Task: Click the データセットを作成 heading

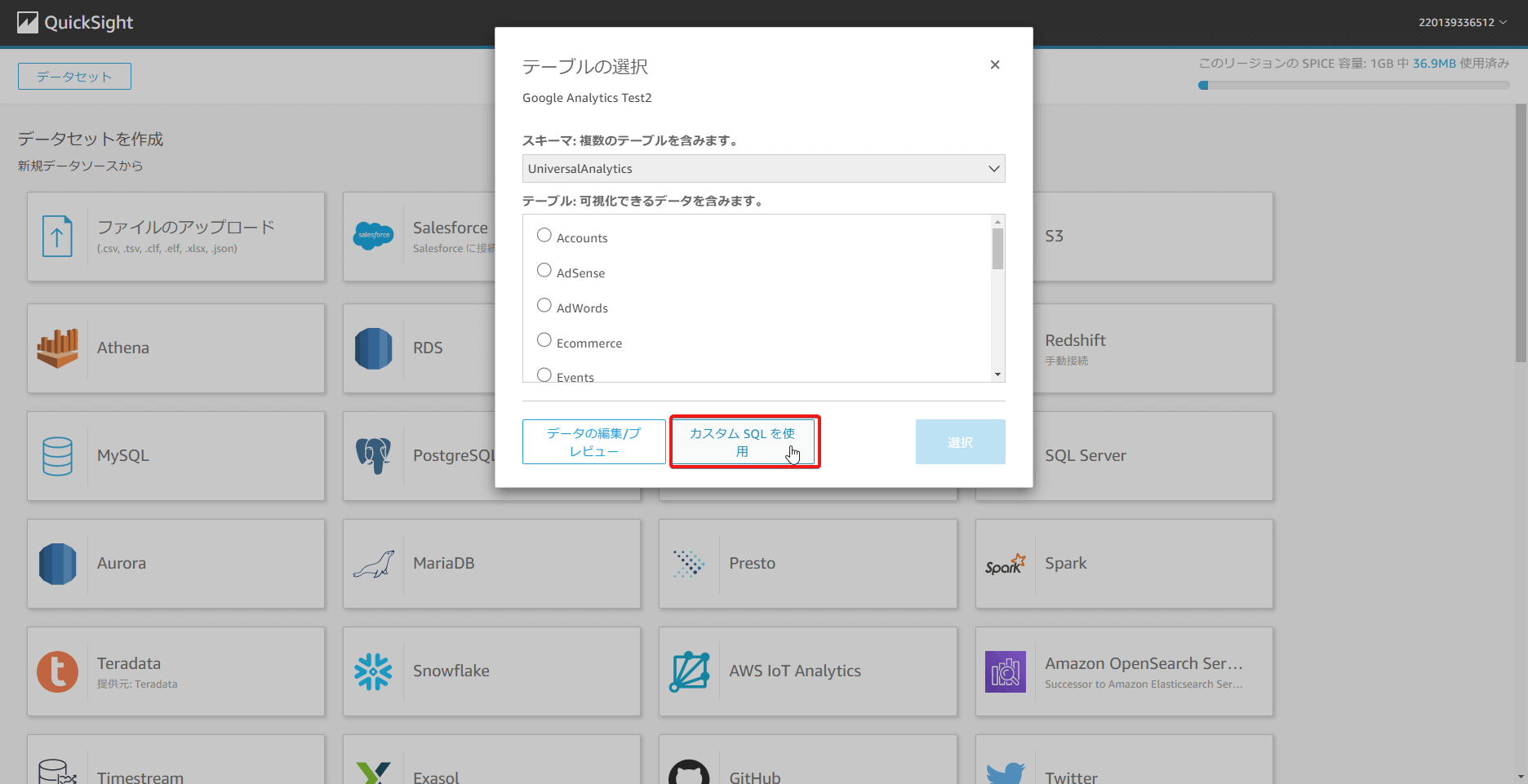Action: pyautogui.click(x=91, y=140)
